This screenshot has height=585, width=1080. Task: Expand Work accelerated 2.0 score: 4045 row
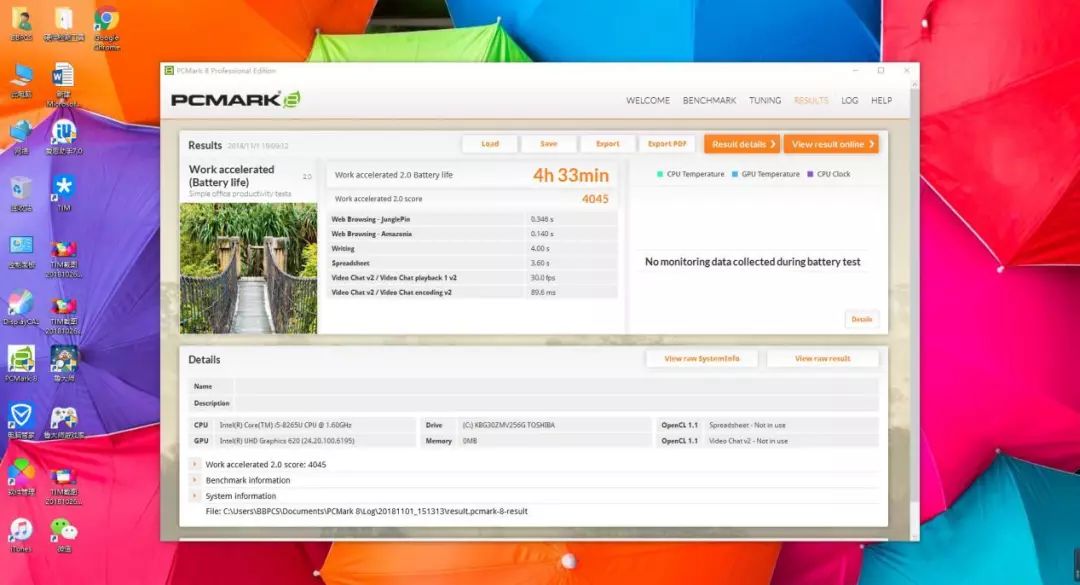pyautogui.click(x=195, y=464)
